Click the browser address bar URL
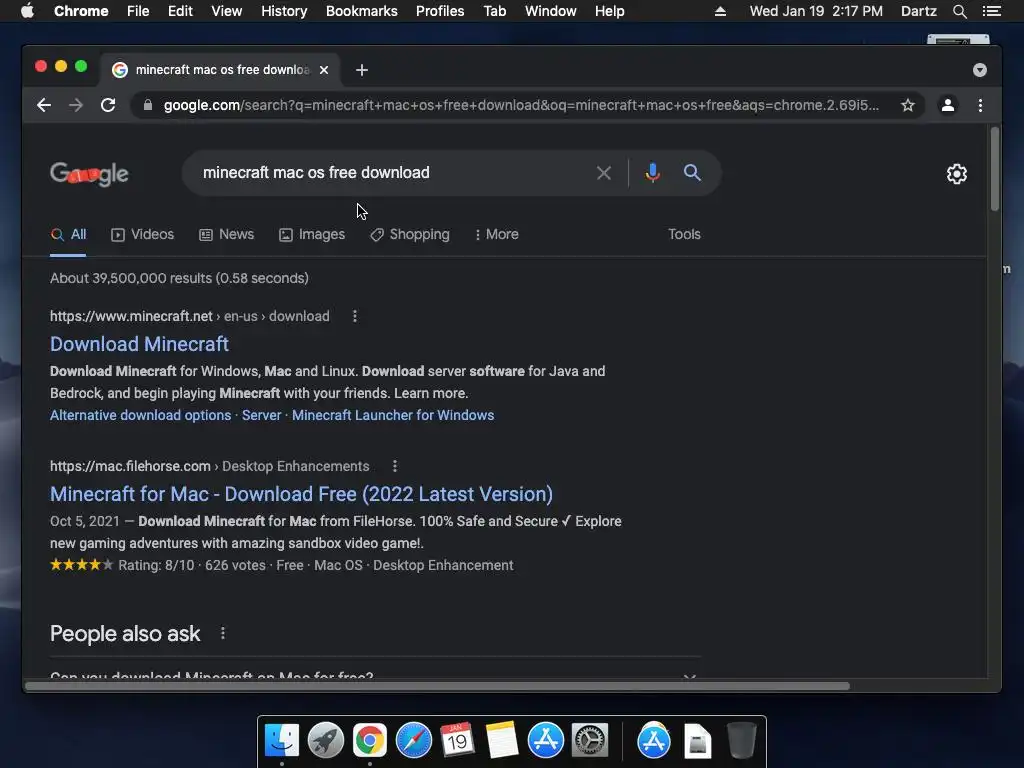 click(x=520, y=105)
